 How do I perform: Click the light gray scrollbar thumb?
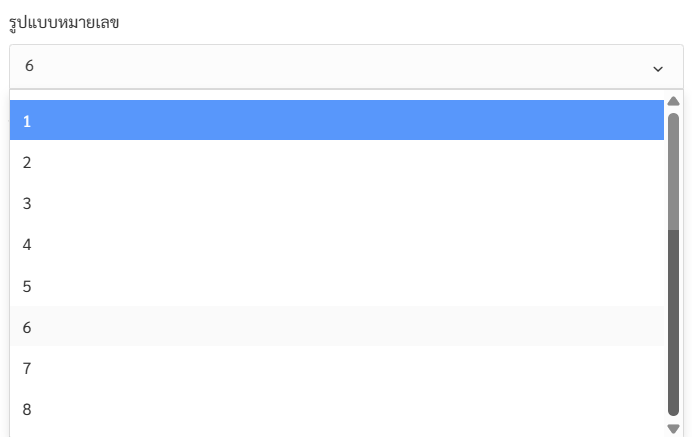[673, 171]
